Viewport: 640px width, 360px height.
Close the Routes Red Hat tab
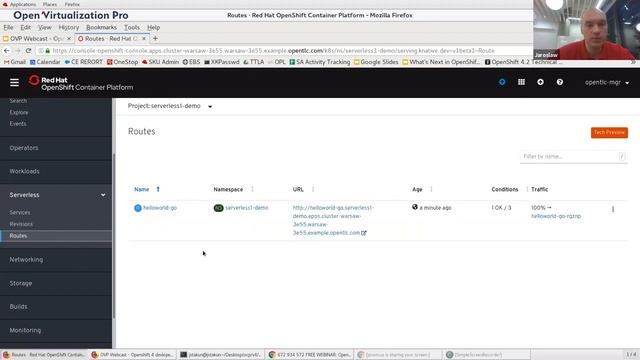point(144,38)
